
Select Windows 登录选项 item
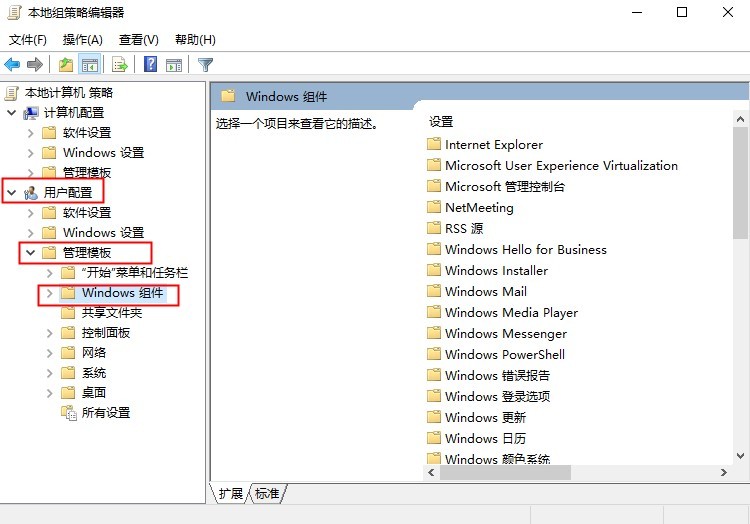497,397
